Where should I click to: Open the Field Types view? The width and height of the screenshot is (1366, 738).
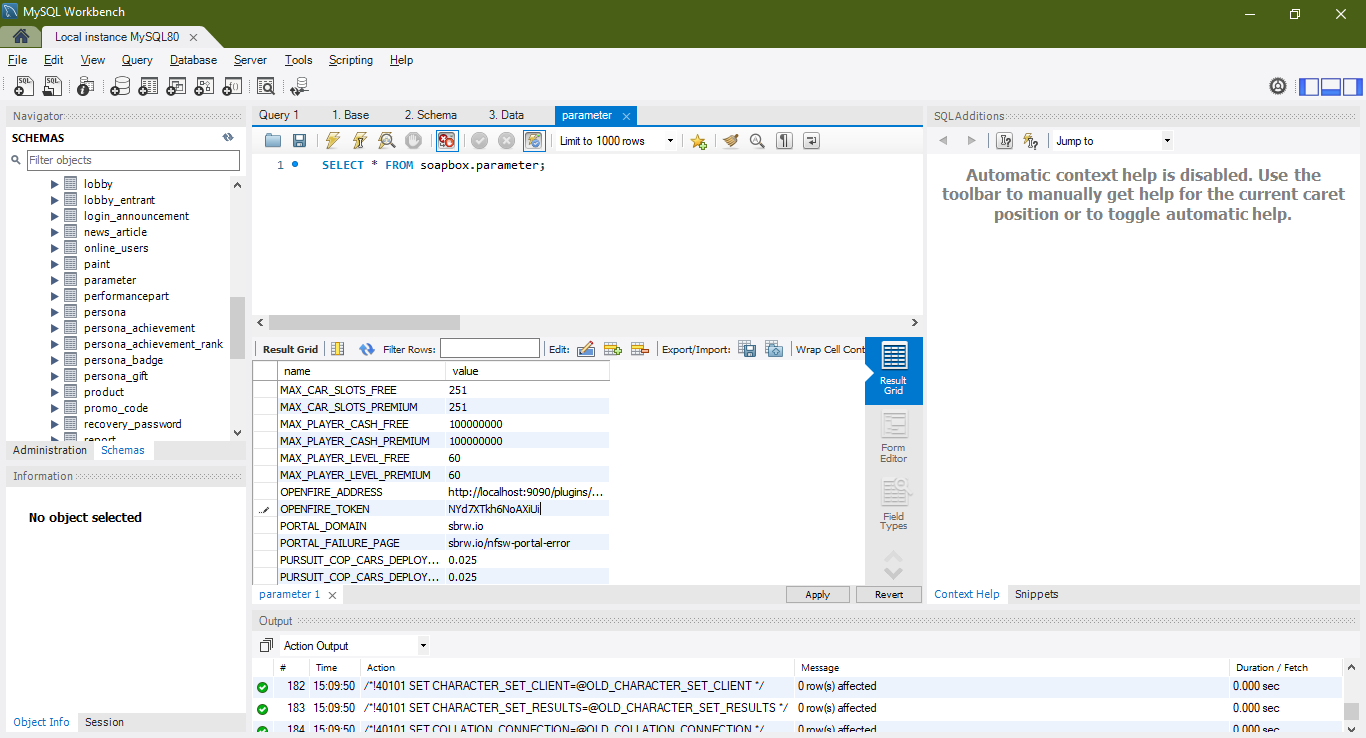point(894,505)
